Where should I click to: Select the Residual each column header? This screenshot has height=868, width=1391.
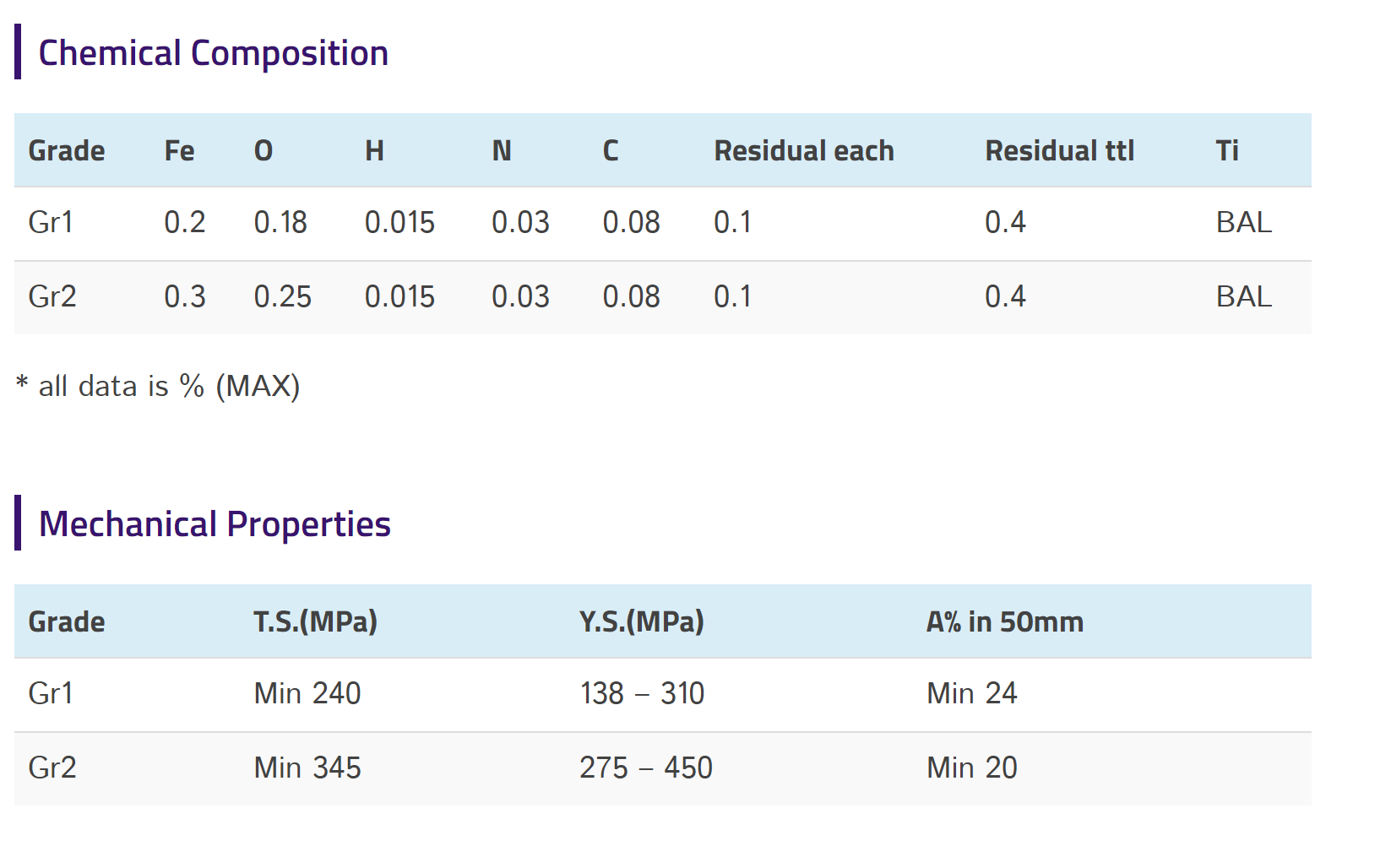804,151
